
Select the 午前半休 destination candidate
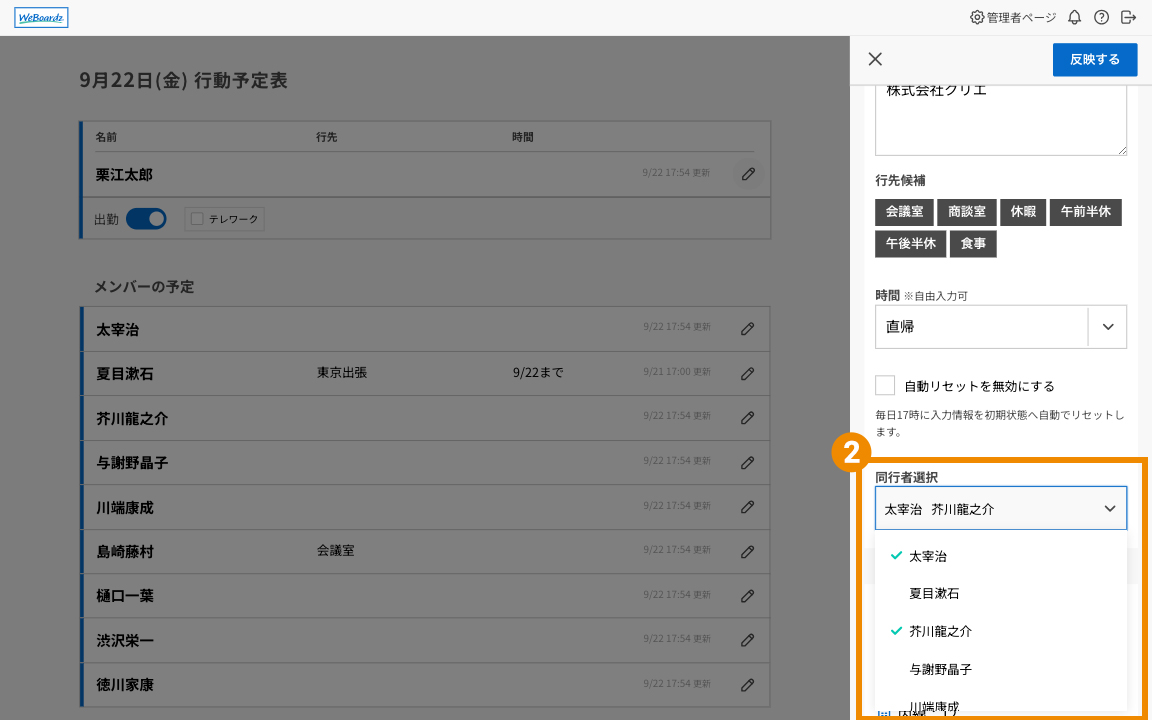tap(1086, 212)
